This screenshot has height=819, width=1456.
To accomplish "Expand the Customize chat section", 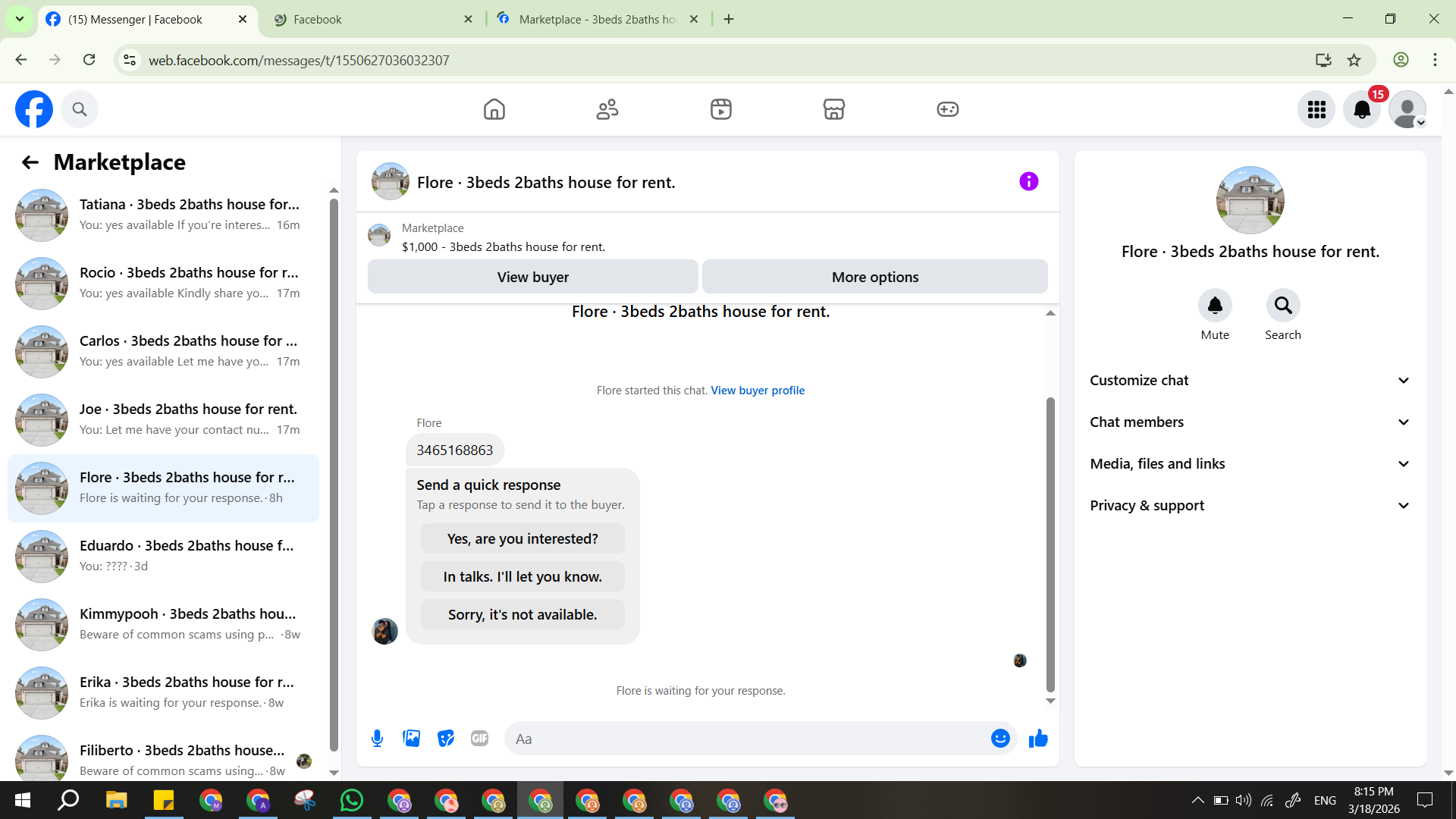I will click(x=1250, y=381).
